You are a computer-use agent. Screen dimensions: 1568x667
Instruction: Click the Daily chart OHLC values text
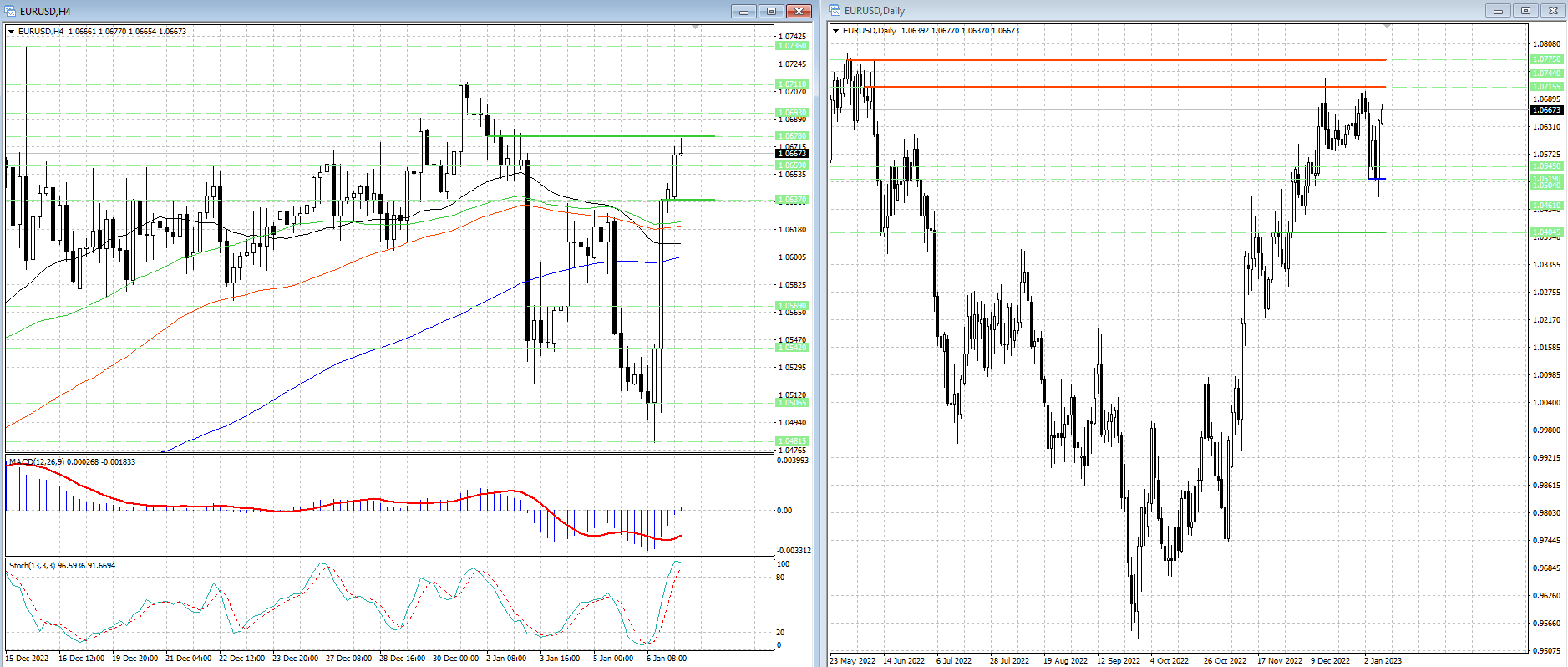click(961, 31)
